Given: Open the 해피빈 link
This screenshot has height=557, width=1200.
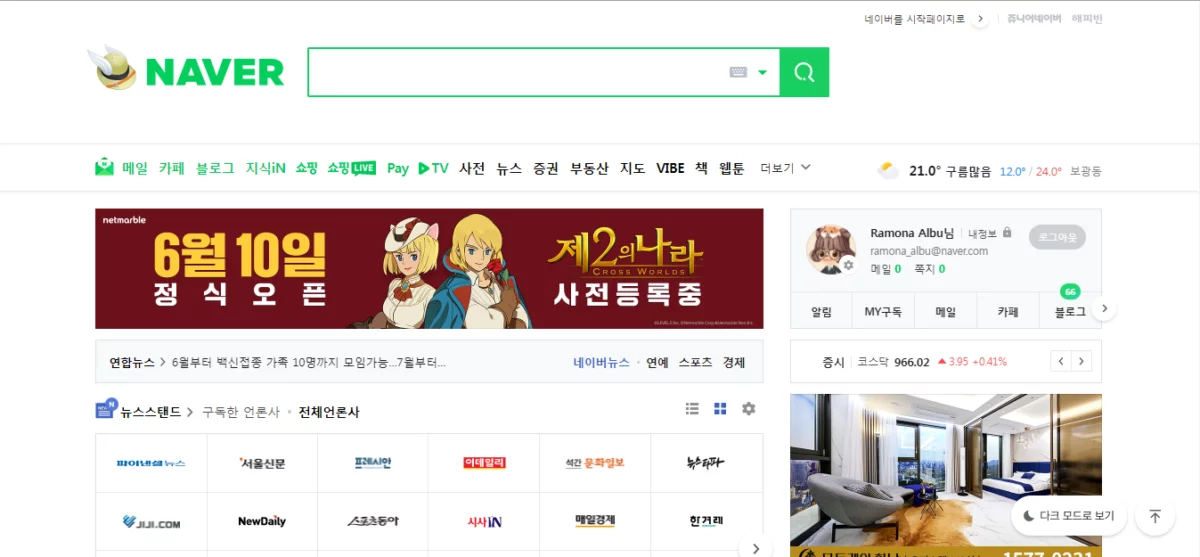Looking at the screenshot, I should pyautogui.click(x=1087, y=19).
